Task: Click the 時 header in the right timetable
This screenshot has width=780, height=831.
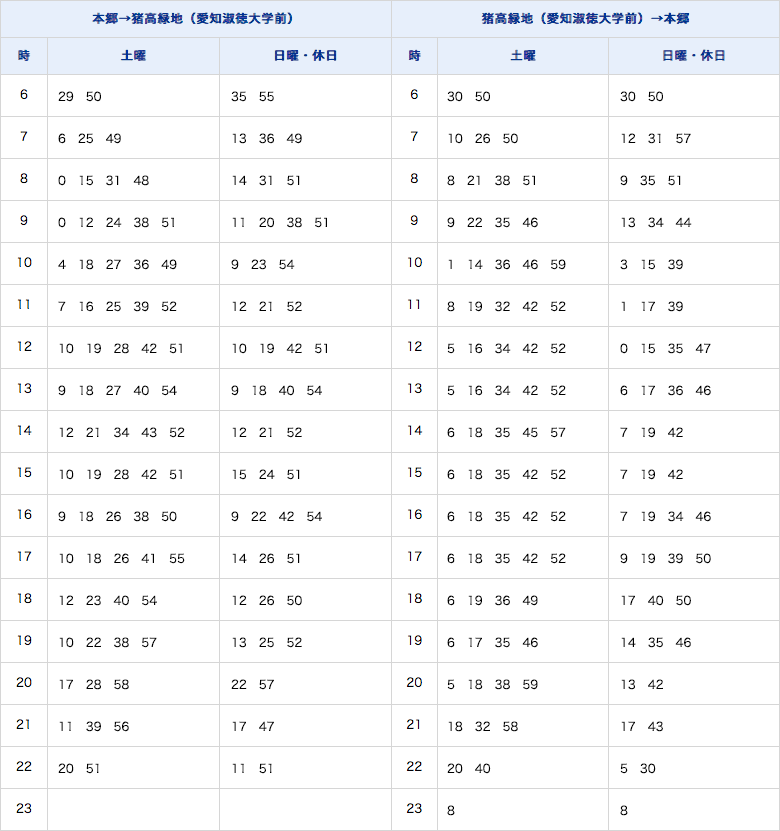Action: point(414,56)
